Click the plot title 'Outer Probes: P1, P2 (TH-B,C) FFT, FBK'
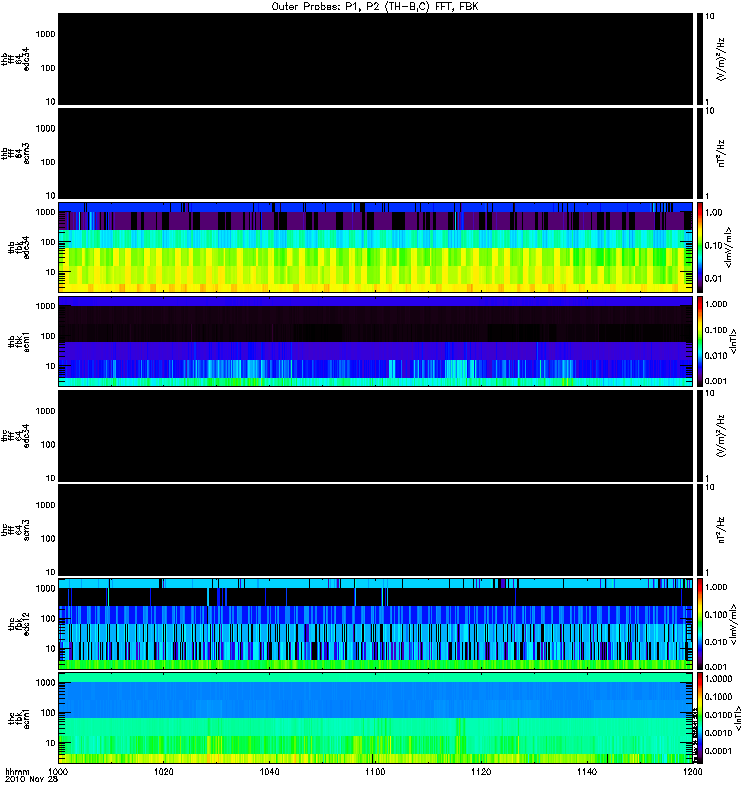 pos(374,6)
